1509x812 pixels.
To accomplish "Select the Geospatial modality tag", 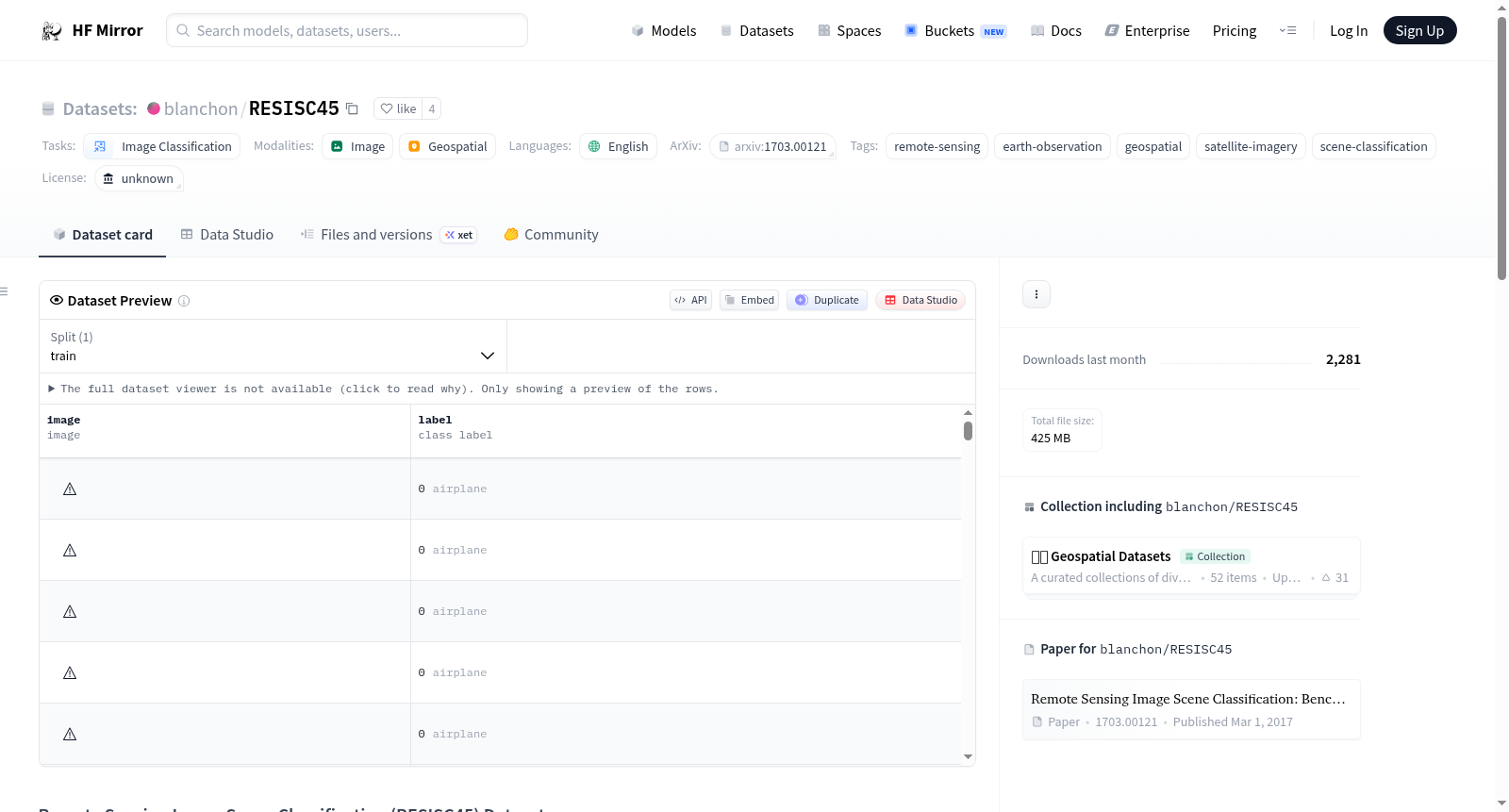I will [448, 146].
